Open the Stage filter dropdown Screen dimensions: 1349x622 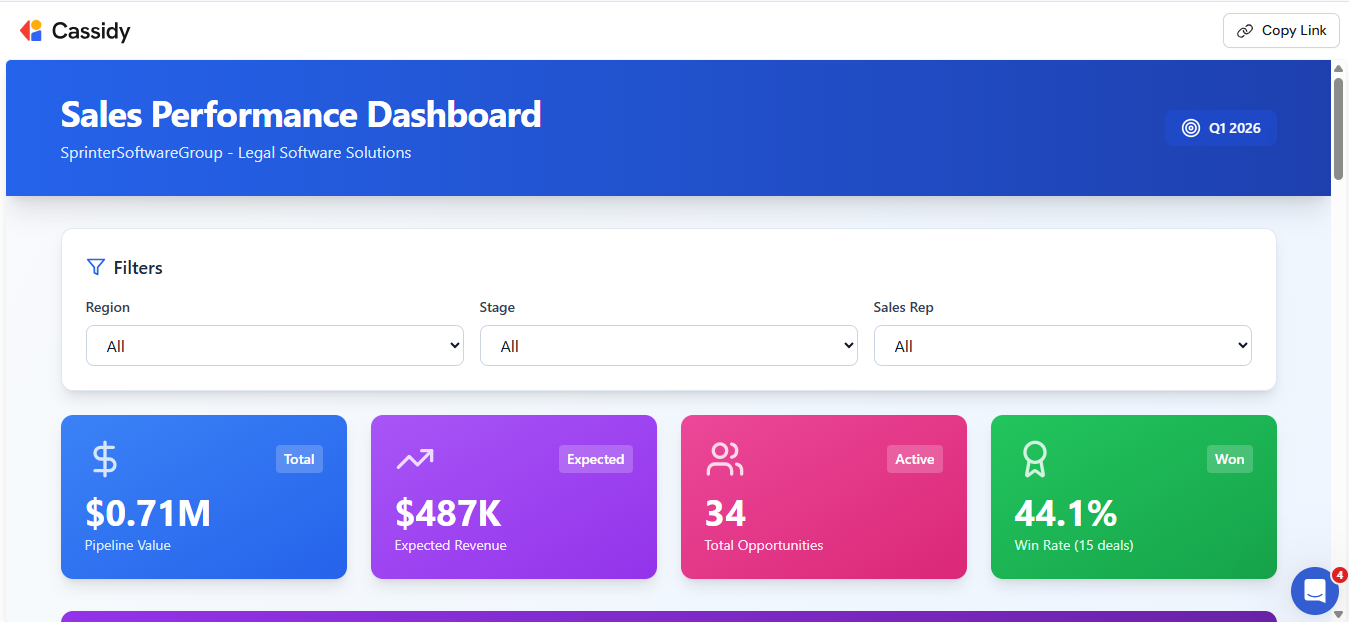coord(668,345)
